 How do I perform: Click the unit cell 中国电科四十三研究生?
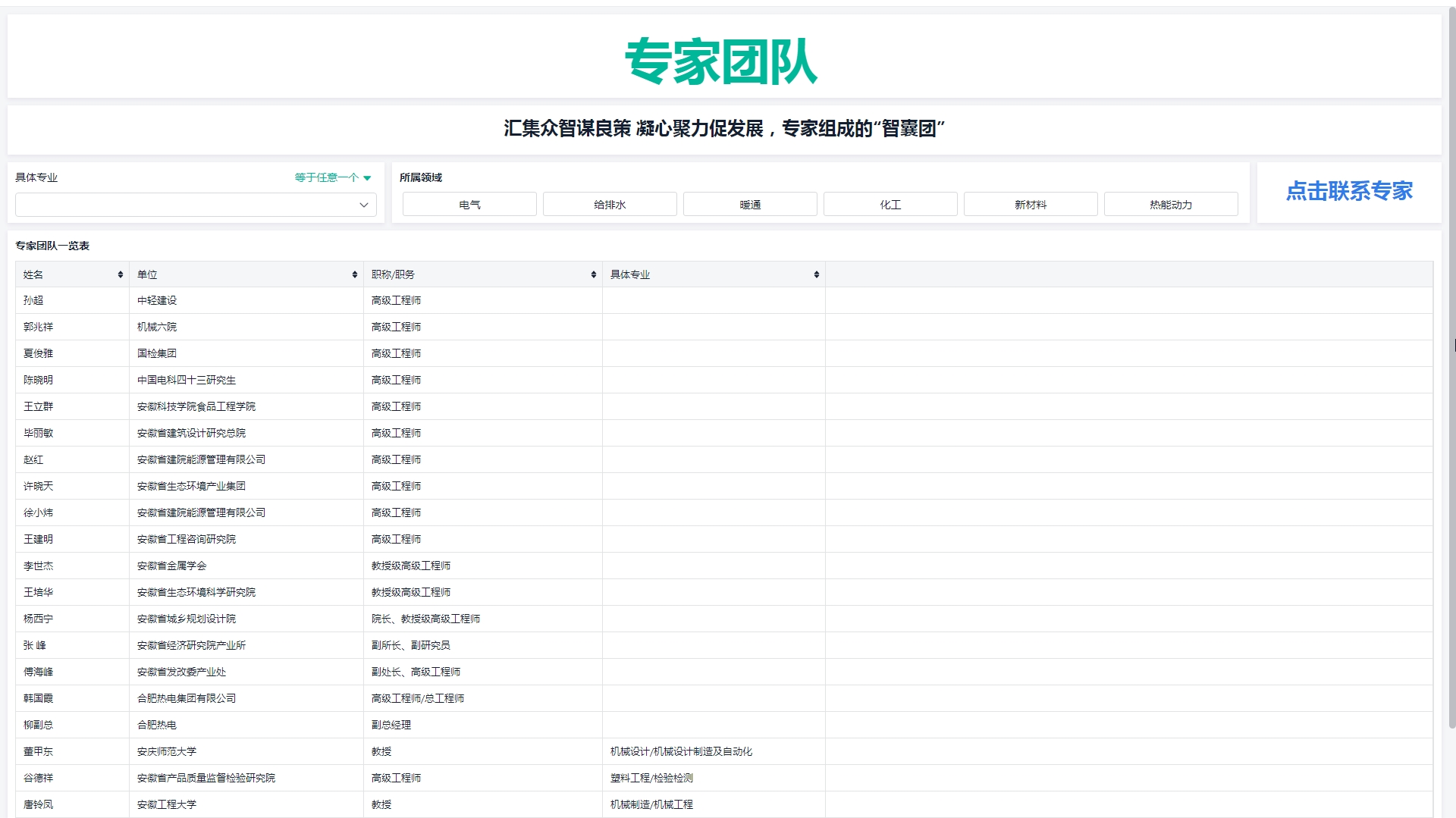(x=246, y=380)
